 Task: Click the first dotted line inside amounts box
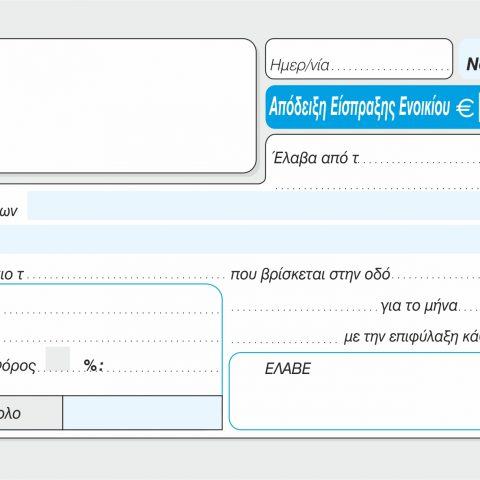coord(110,313)
